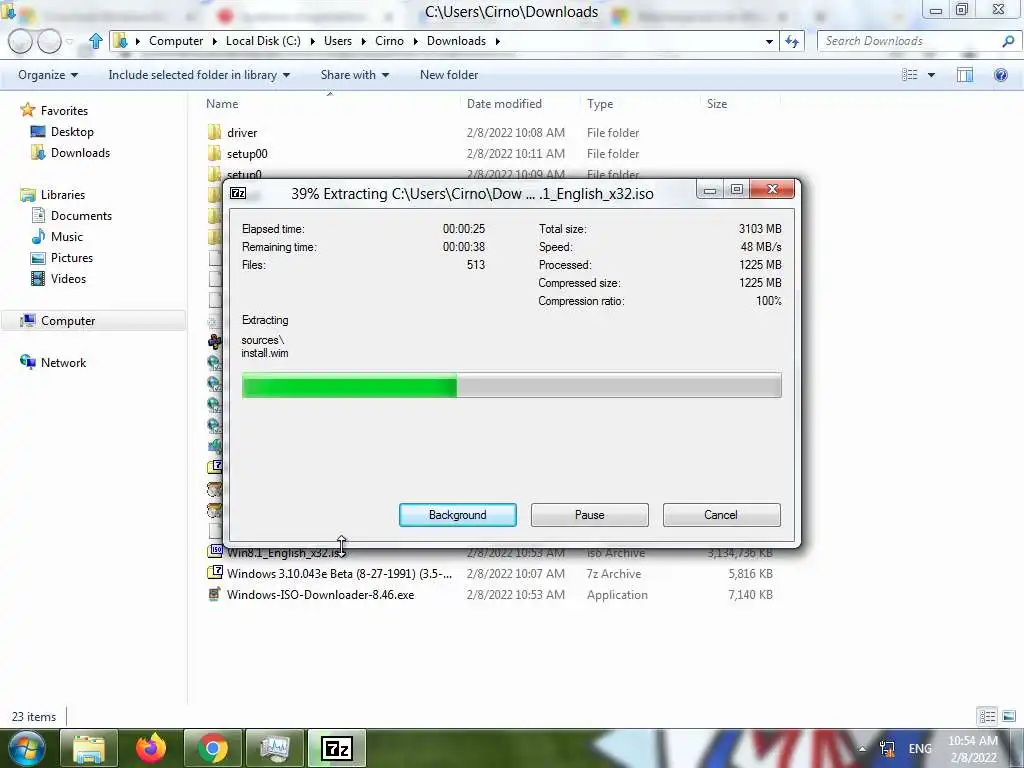Image resolution: width=1024 pixels, height=768 pixels.
Task: Open the performance monitor taskbar app
Action: [x=275, y=748]
